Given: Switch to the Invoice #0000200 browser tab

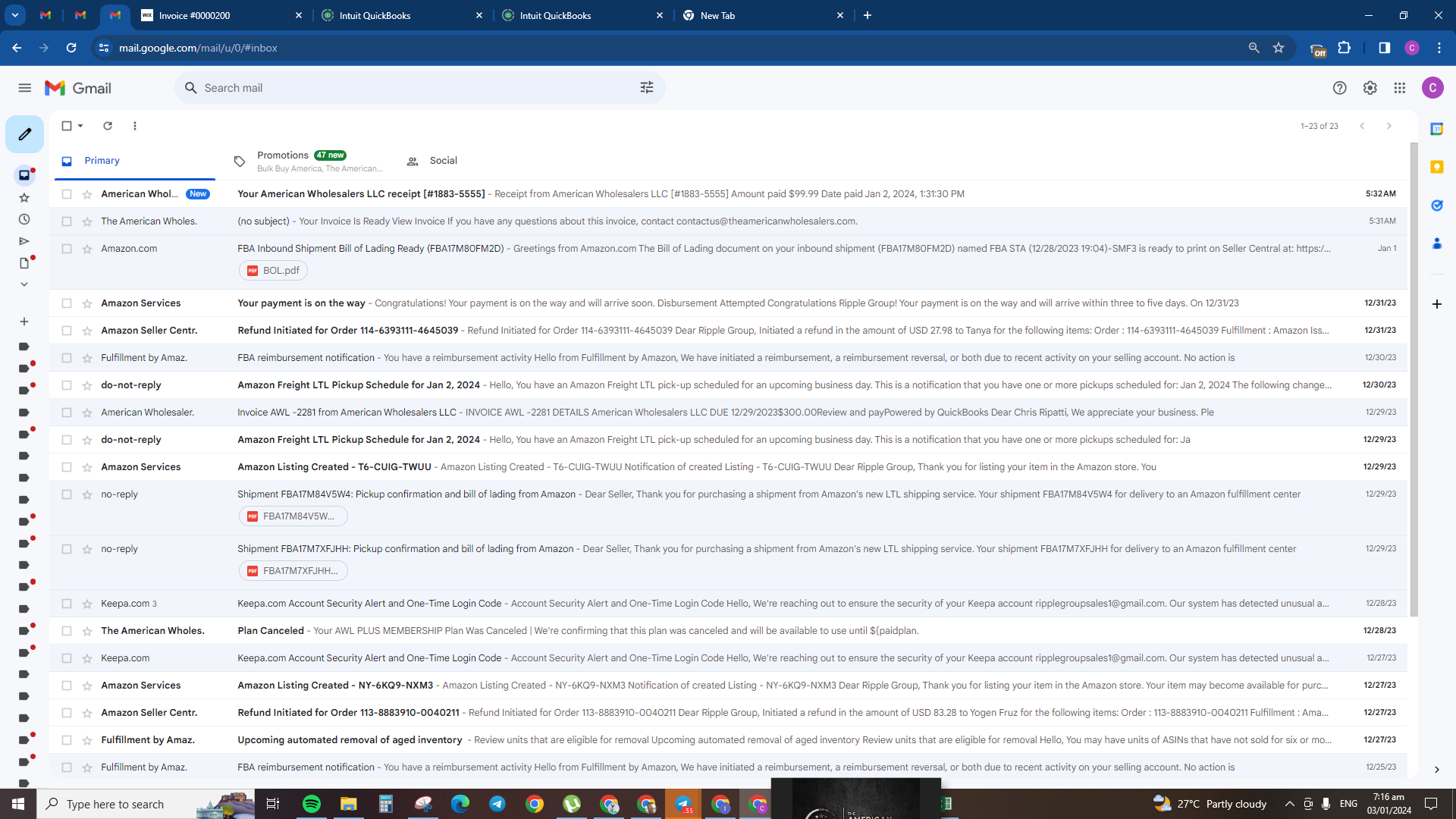Looking at the screenshot, I should pyautogui.click(x=221, y=15).
